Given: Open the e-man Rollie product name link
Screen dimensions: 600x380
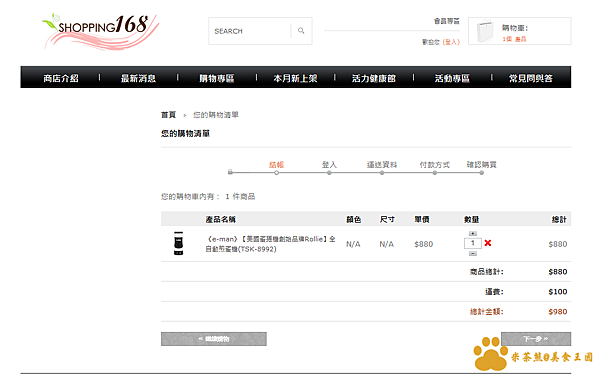Looking at the screenshot, I should click(271, 244).
